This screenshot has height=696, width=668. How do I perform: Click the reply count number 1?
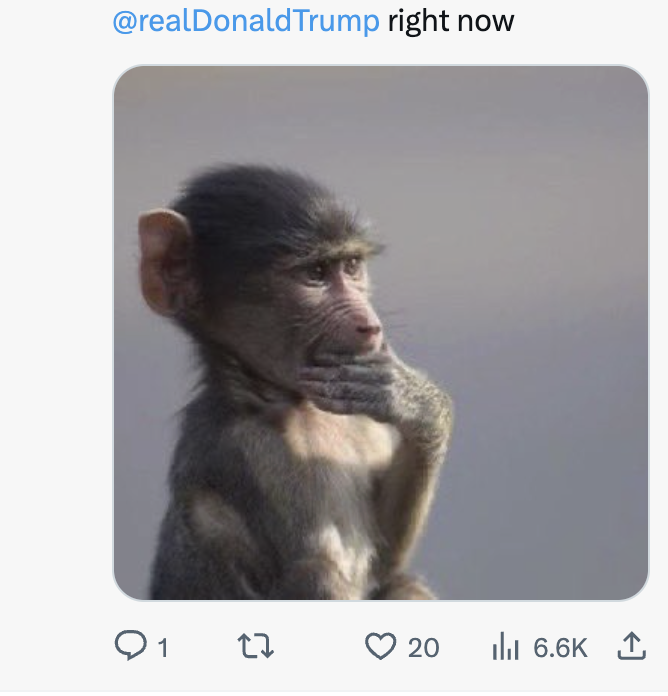click(162, 648)
